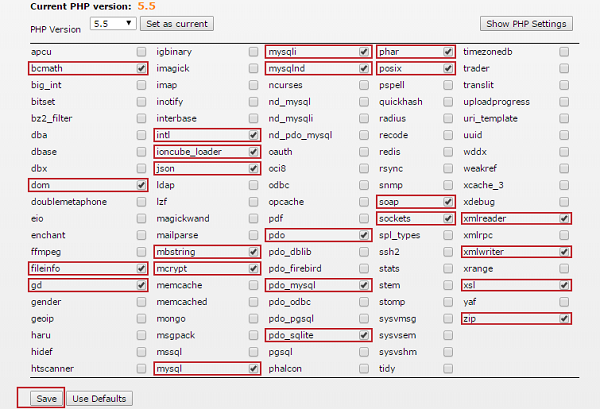Turn off the soap extension checkbox
600x409 pixels.
coord(447,201)
